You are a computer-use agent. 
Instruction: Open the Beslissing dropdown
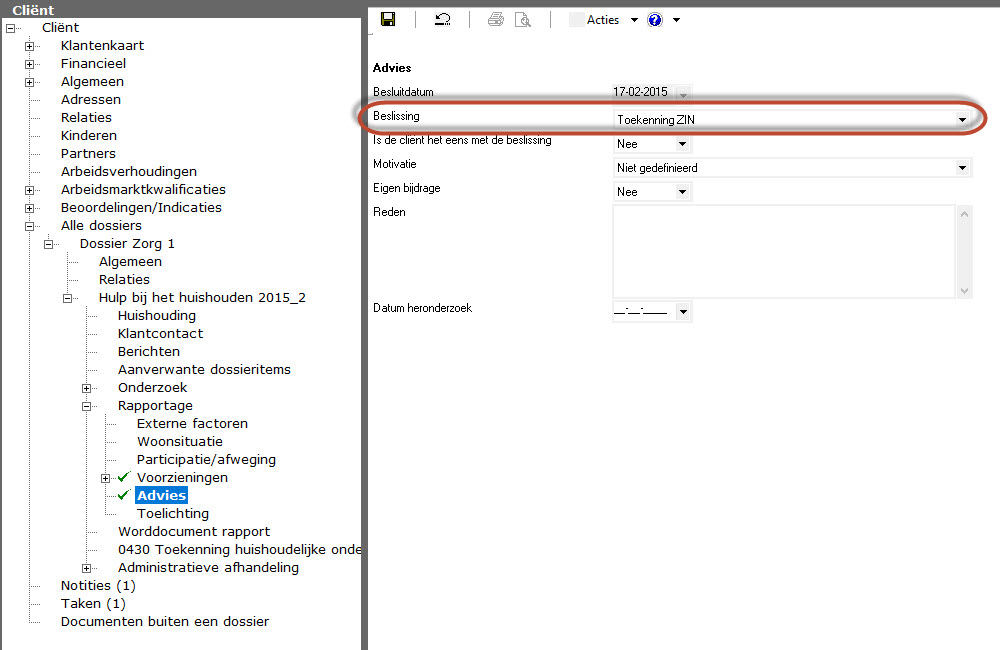(x=962, y=120)
